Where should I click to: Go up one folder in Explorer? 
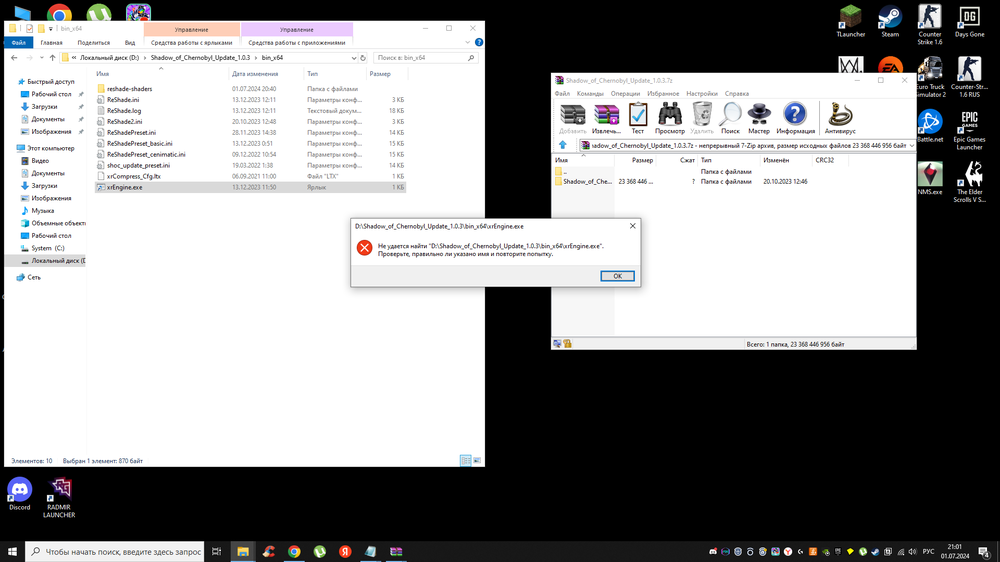pos(52,57)
